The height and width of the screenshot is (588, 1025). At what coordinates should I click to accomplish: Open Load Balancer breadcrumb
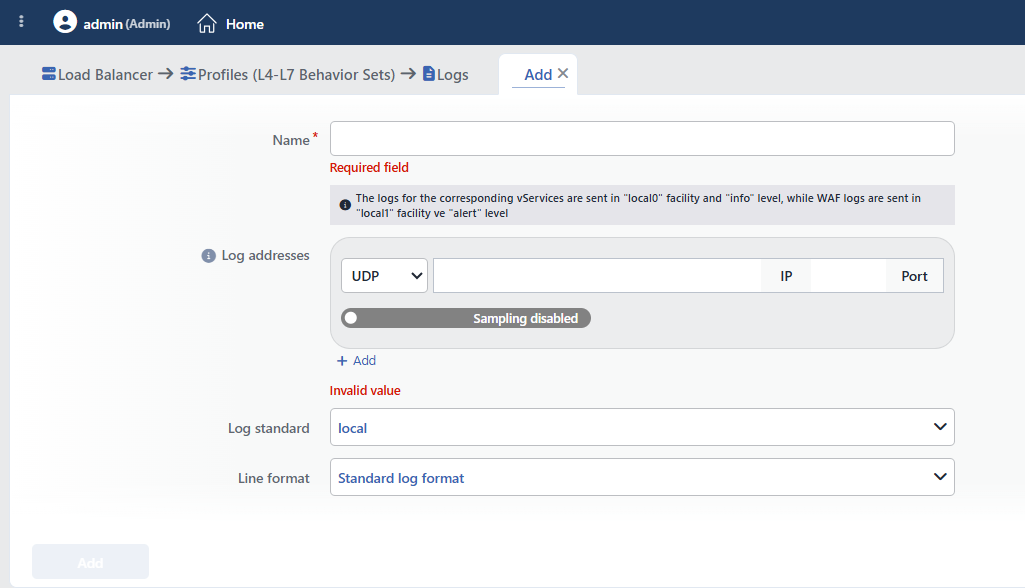click(x=105, y=75)
